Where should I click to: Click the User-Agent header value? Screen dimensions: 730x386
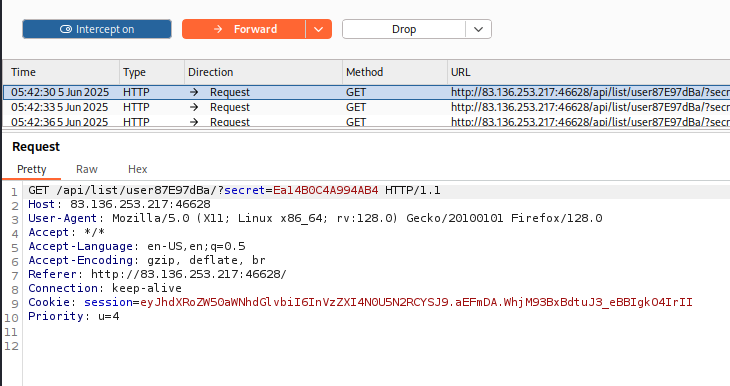(357, 218)
